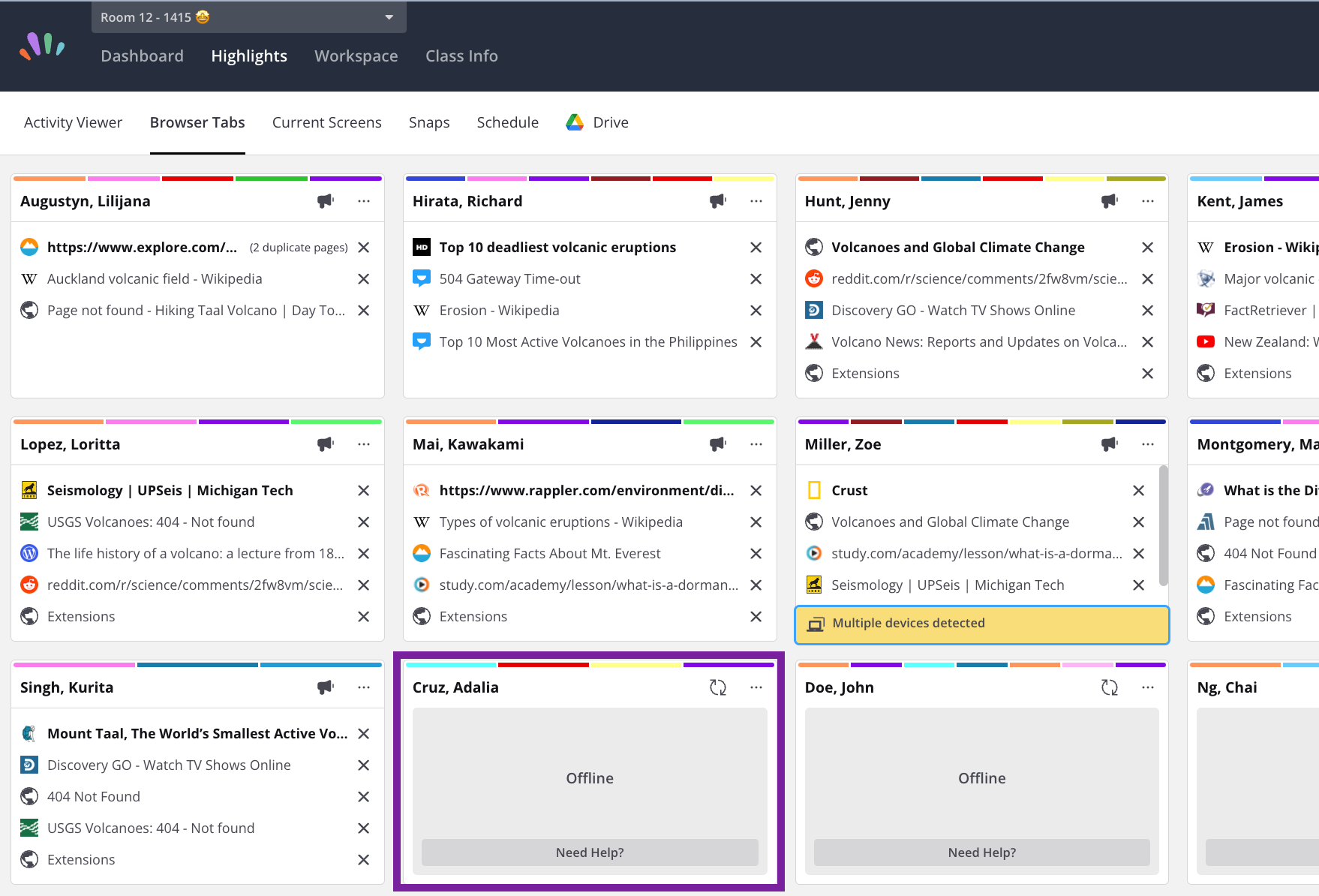Click Kent's YouTube New Zealand tab icon
Image resolution: width=1319 pixels, height=896 pixels.
1206,342
